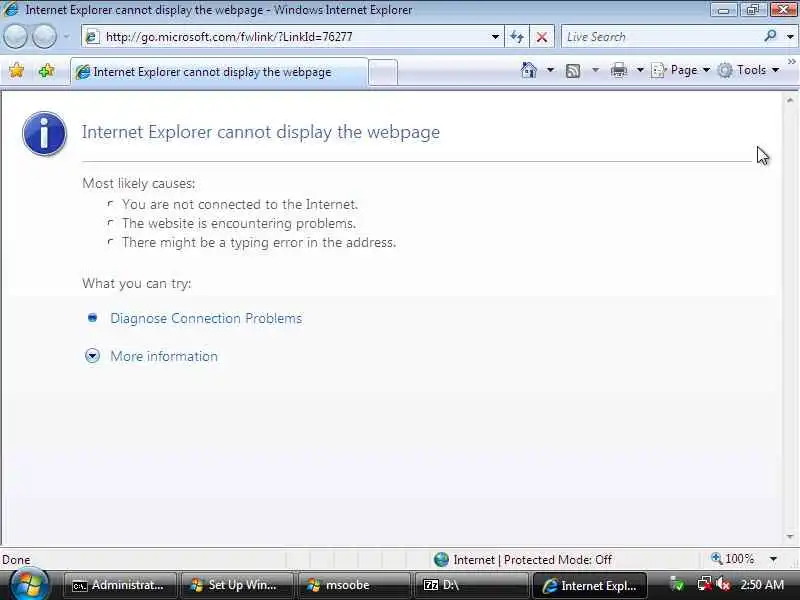
Task: Click the Internet Explorer title bar icon
Action: 11,9
